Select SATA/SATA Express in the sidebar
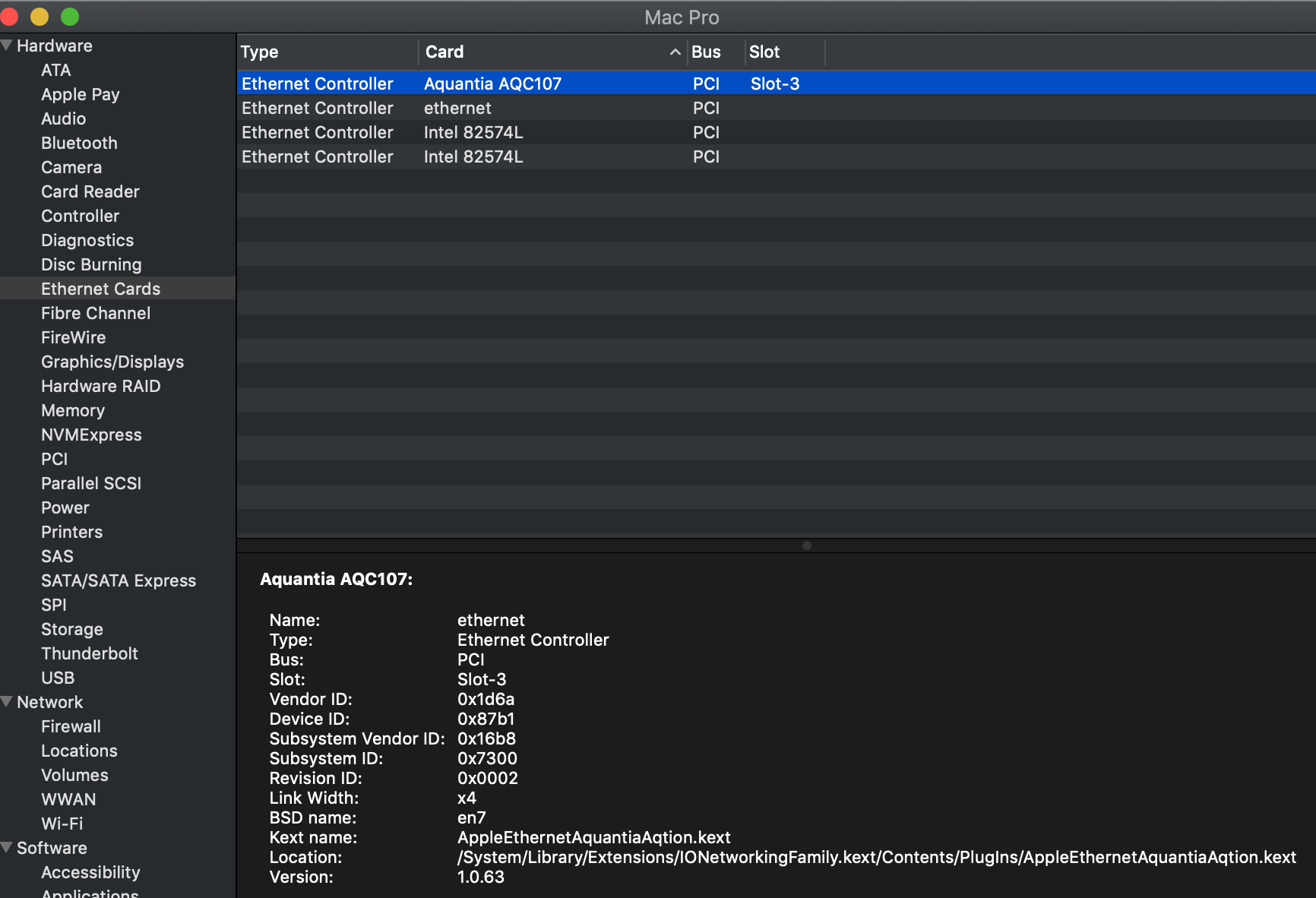The height and width of the screenshot is (898, 1316). point(119,580)
